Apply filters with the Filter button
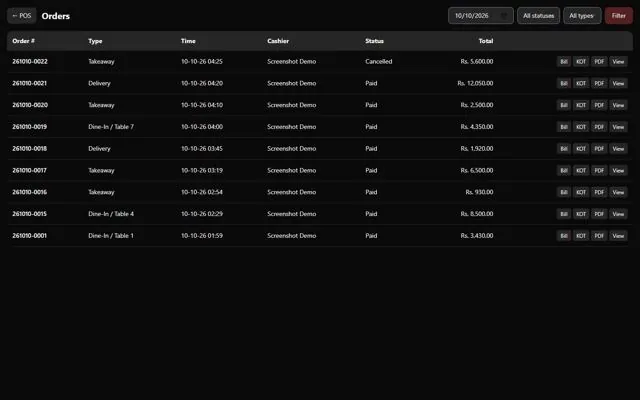 coord(618,16)
